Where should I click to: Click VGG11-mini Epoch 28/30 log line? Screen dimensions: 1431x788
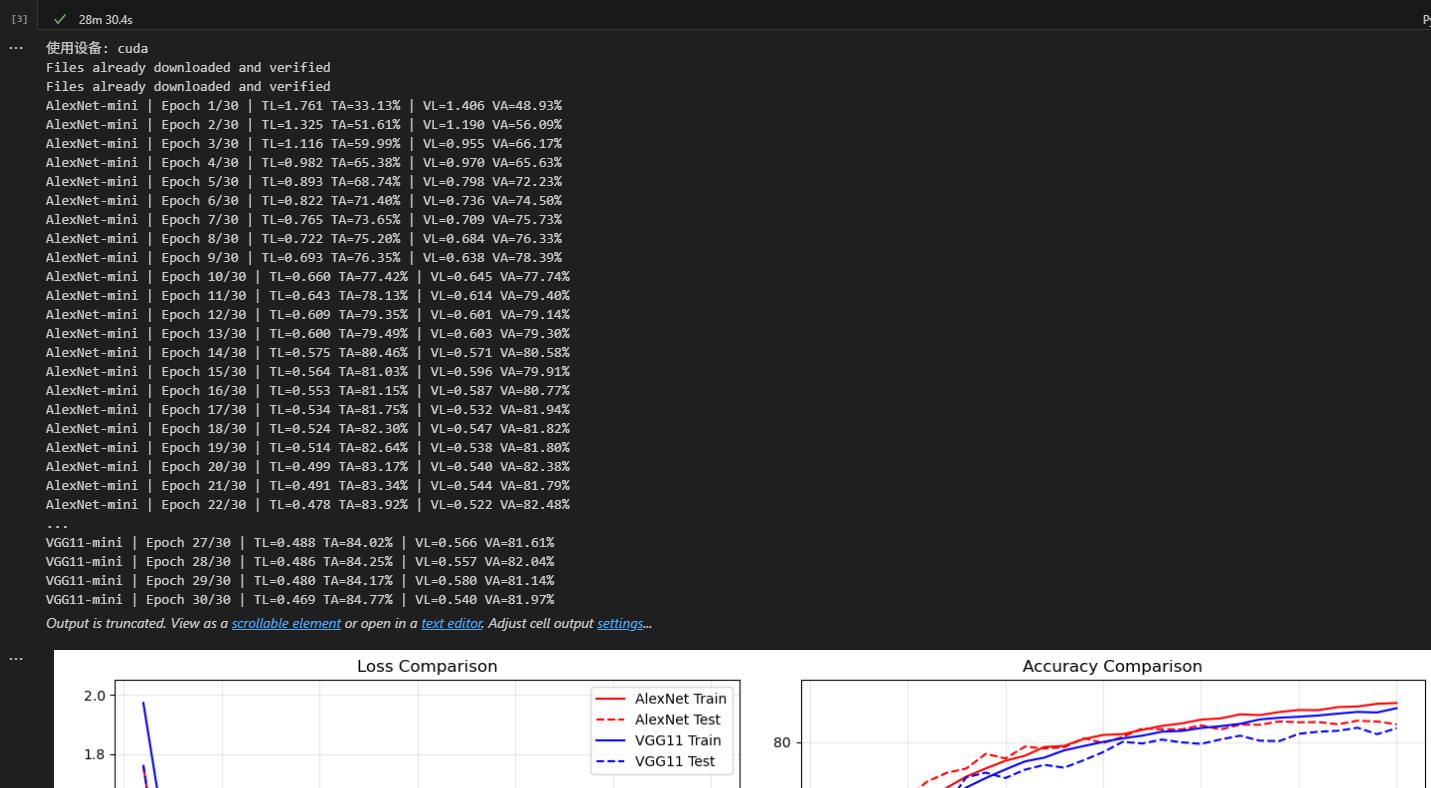[300, 561]
